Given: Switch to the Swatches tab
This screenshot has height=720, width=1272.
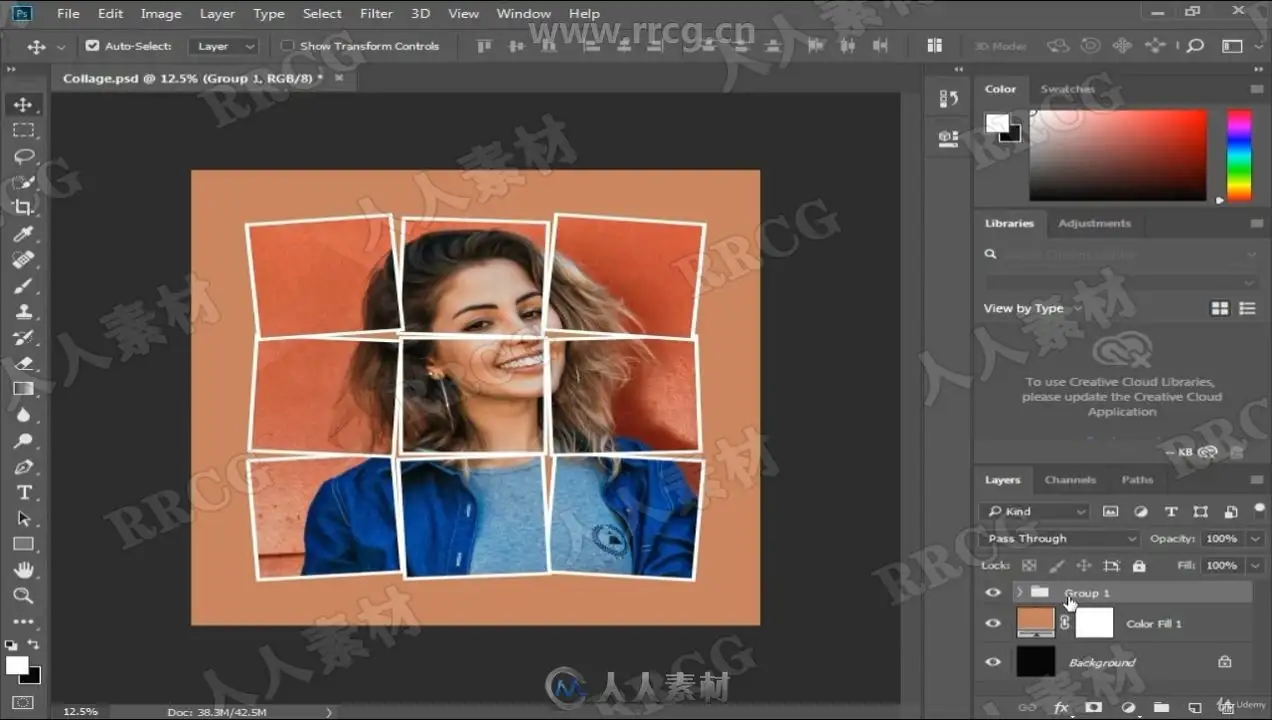Looking at the screenshot, I should (1067, 89).
